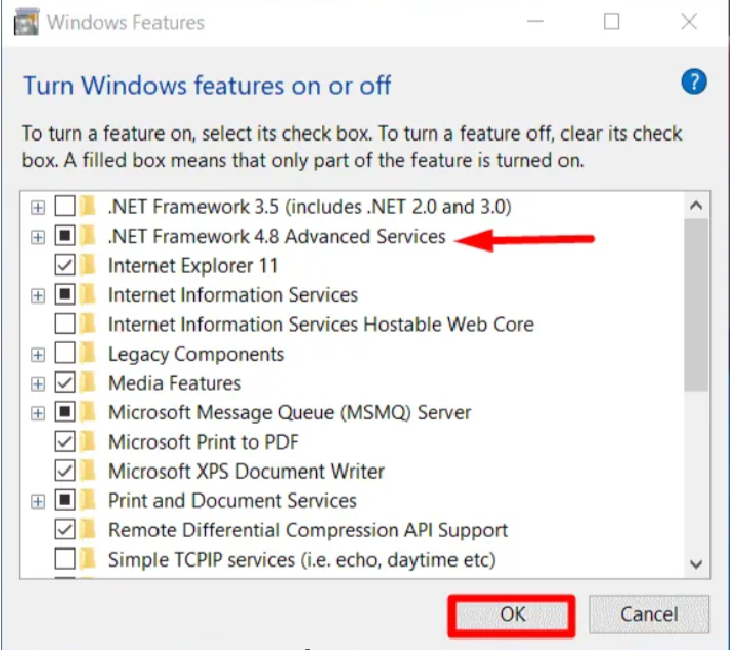730x650 pixels.
Task: Select Internet Information Services Hostable Web Core
Action: [321, 324]
